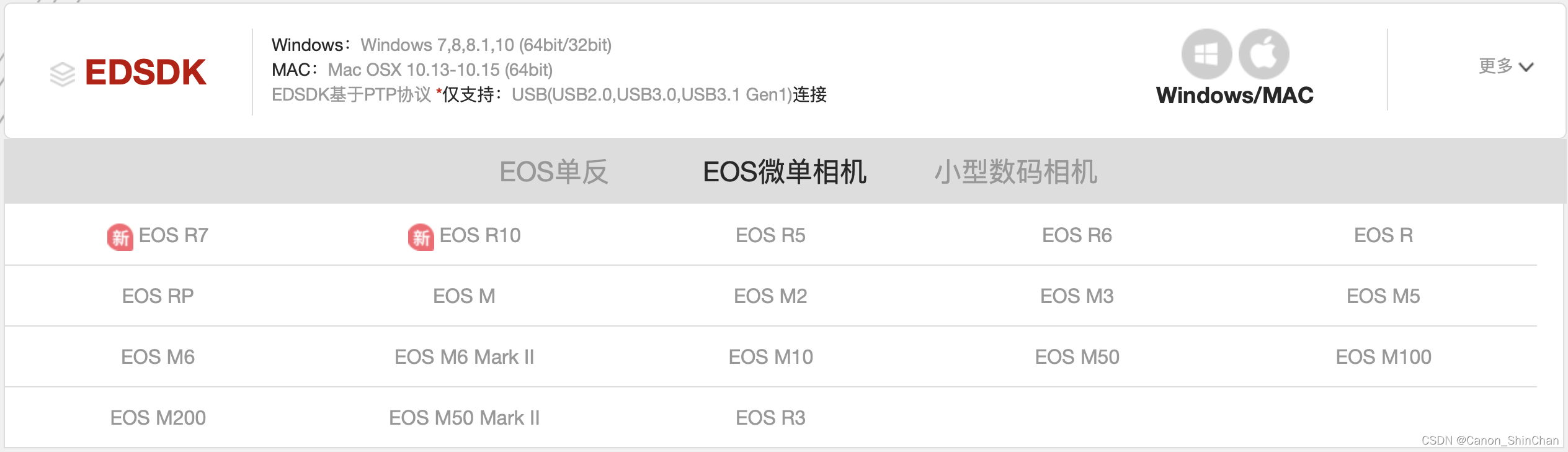Open the EOS R3 entry
The image size is (1568, 452).
pos(770,418)
